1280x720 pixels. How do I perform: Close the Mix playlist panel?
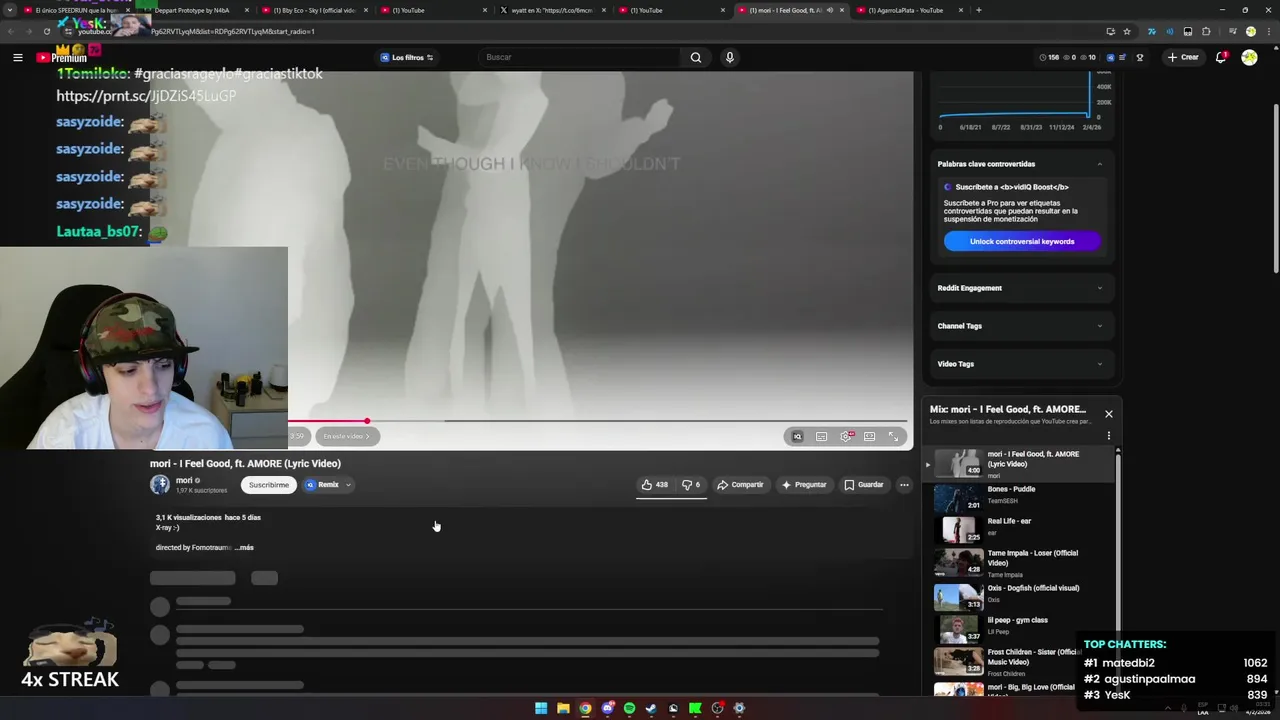pos(1108,414)
